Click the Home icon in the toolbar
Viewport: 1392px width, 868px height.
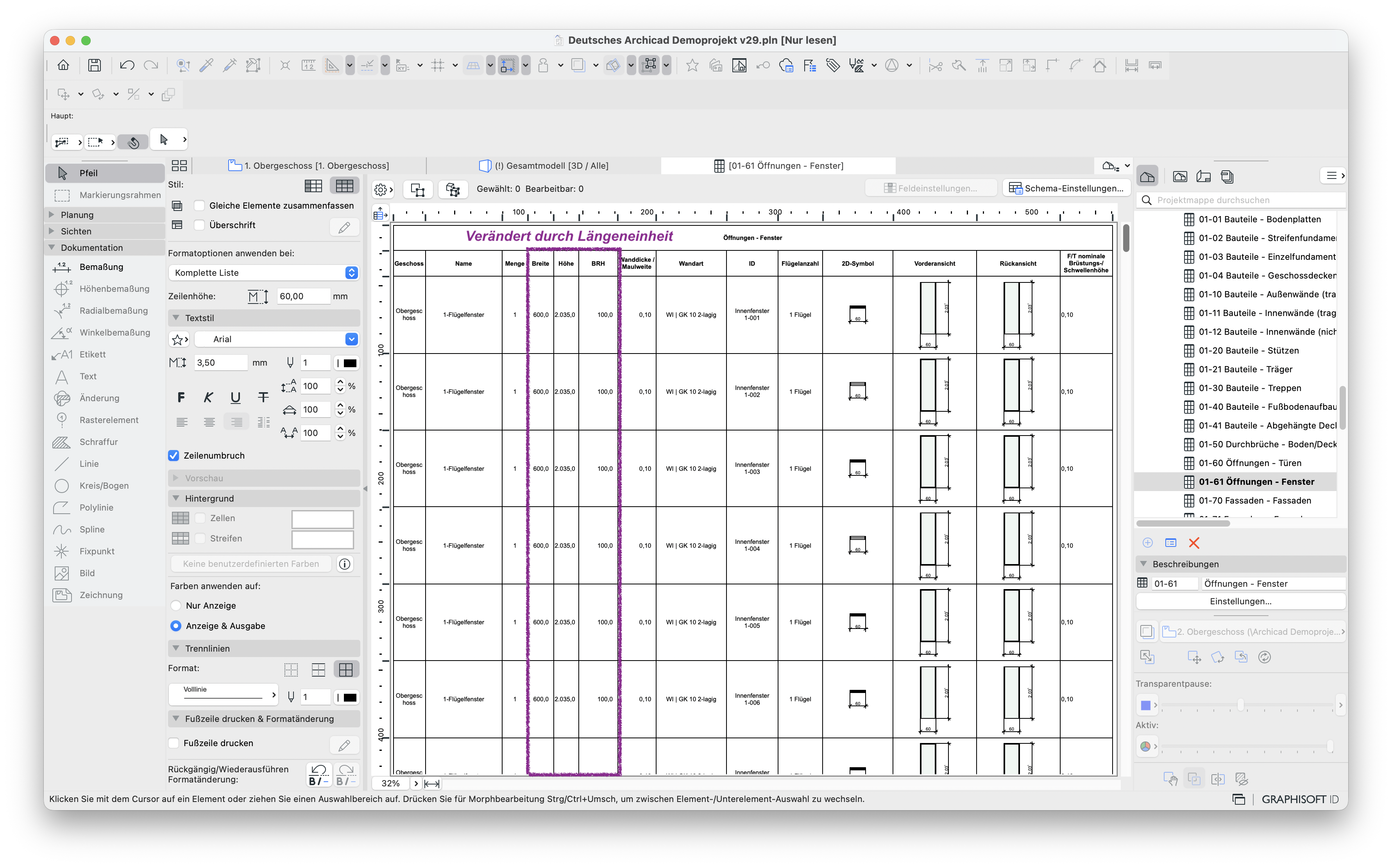click(63, 66)
